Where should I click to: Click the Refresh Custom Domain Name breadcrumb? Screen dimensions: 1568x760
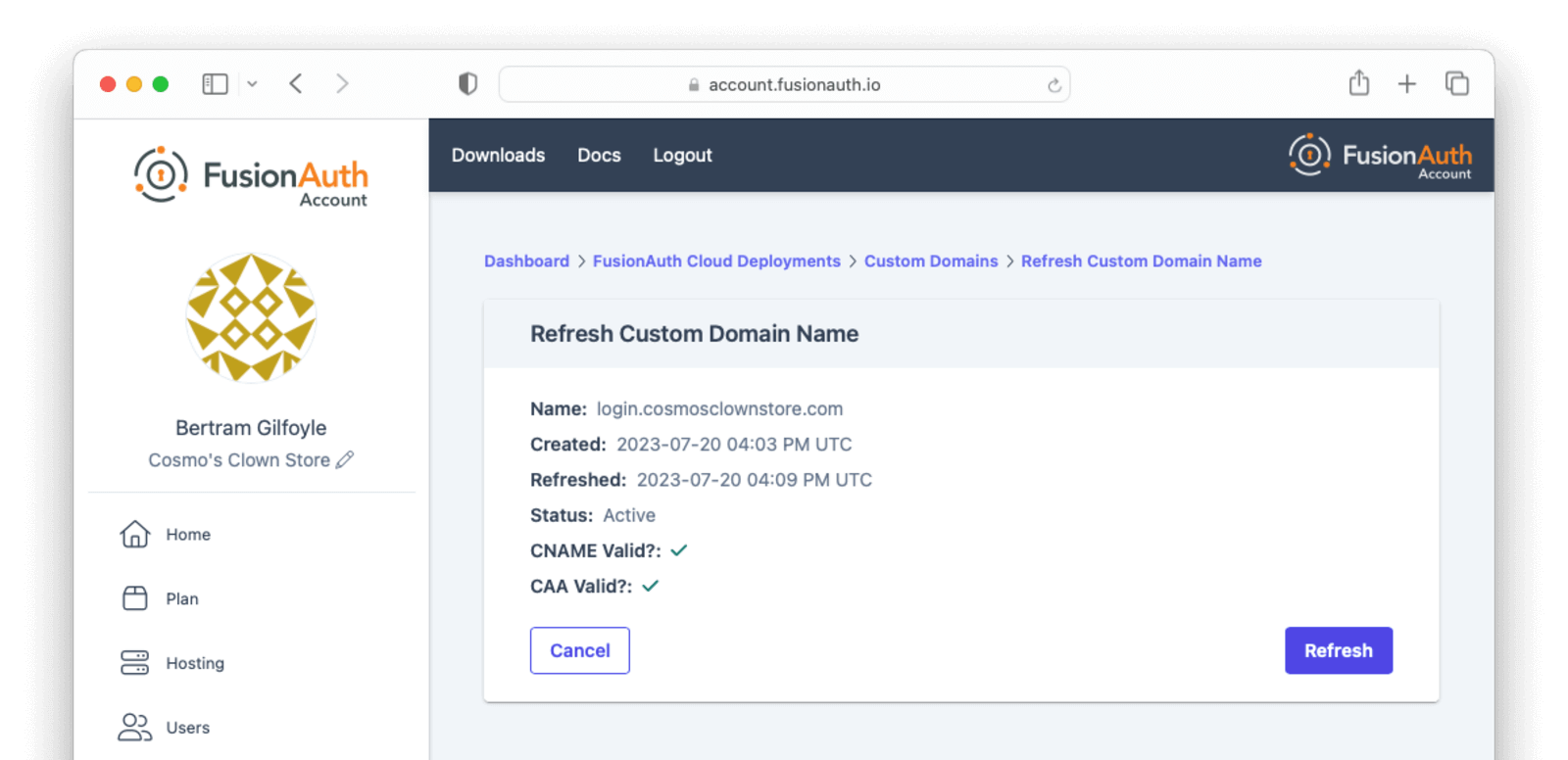point(1142,261)
